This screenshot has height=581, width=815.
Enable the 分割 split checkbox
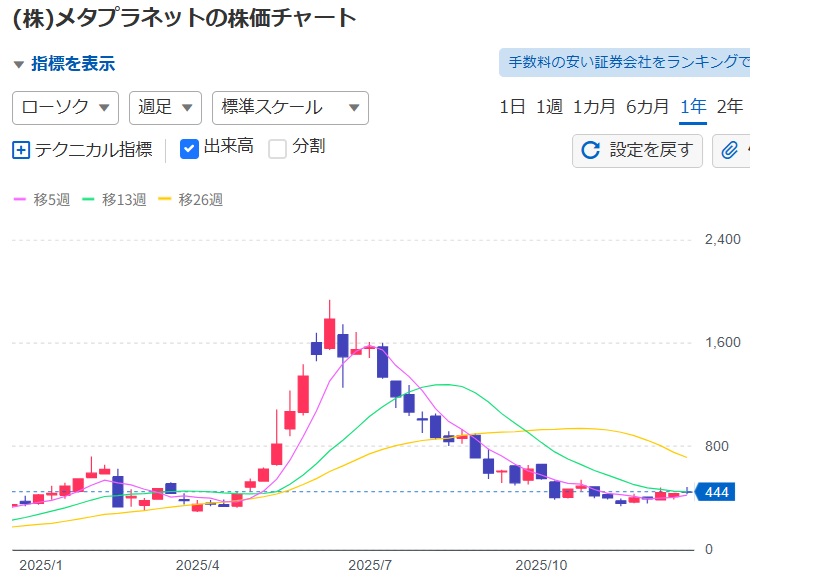pyautogui.click(x=277, y=148)
